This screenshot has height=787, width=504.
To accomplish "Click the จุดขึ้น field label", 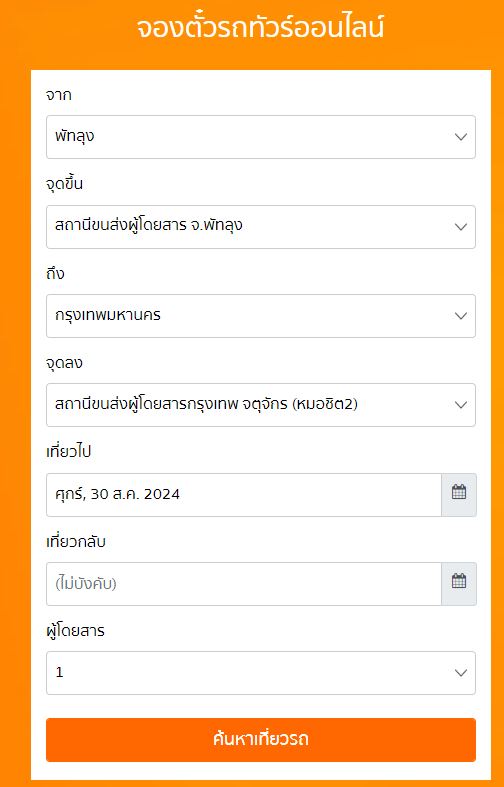I will 64,184.
